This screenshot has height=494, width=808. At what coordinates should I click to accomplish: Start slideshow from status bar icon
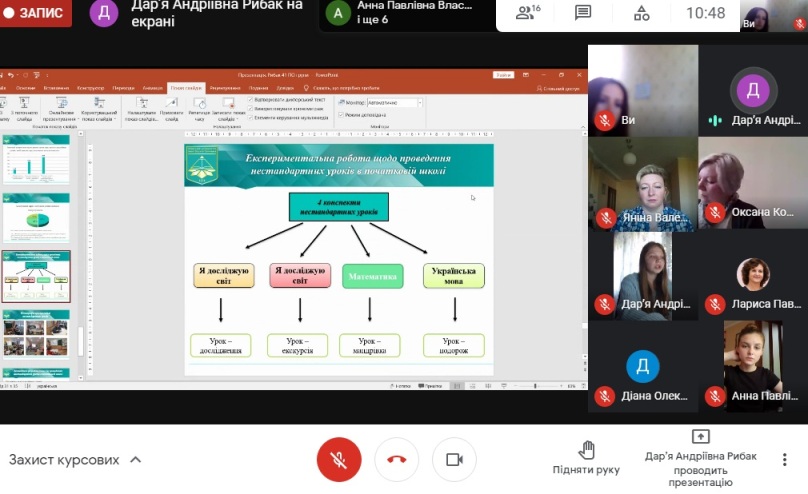[504, 386]
